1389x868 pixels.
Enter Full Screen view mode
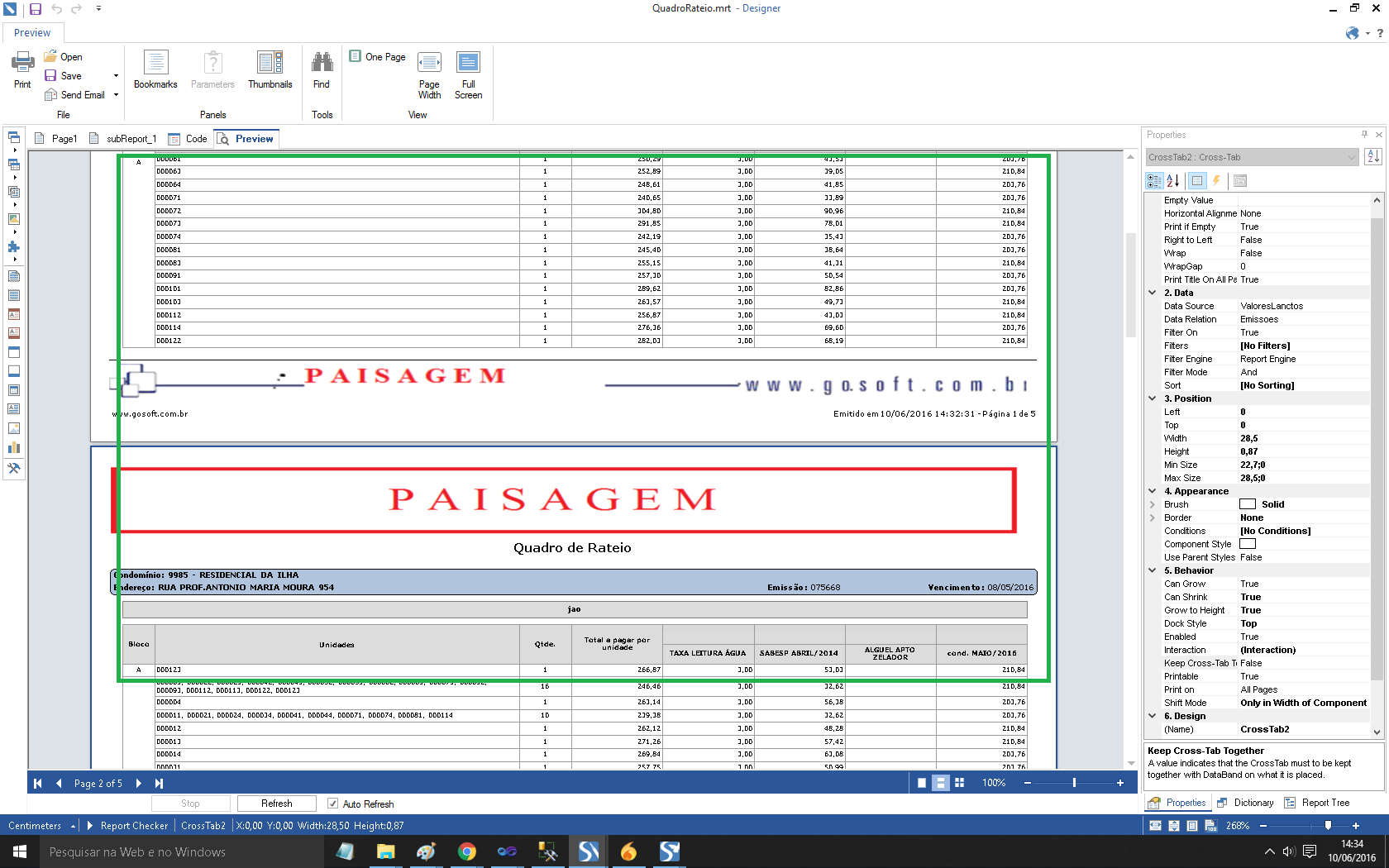pyautogui.click(x=468, y=75)
